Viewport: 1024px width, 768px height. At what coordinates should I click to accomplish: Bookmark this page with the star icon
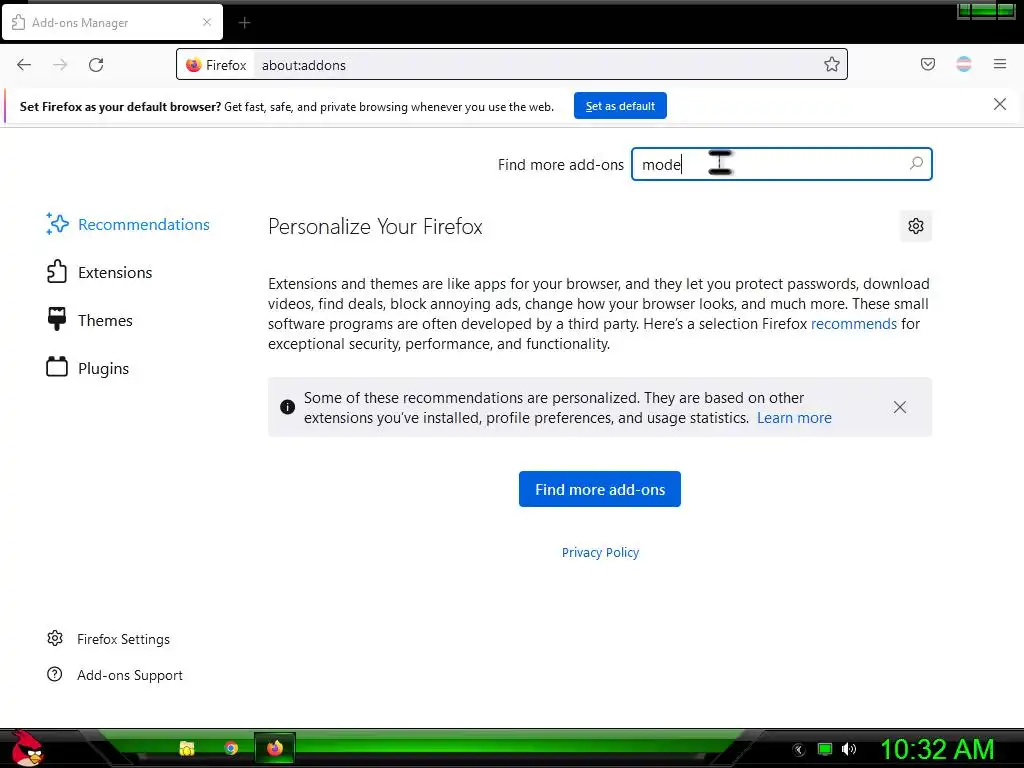coord(831,65)
